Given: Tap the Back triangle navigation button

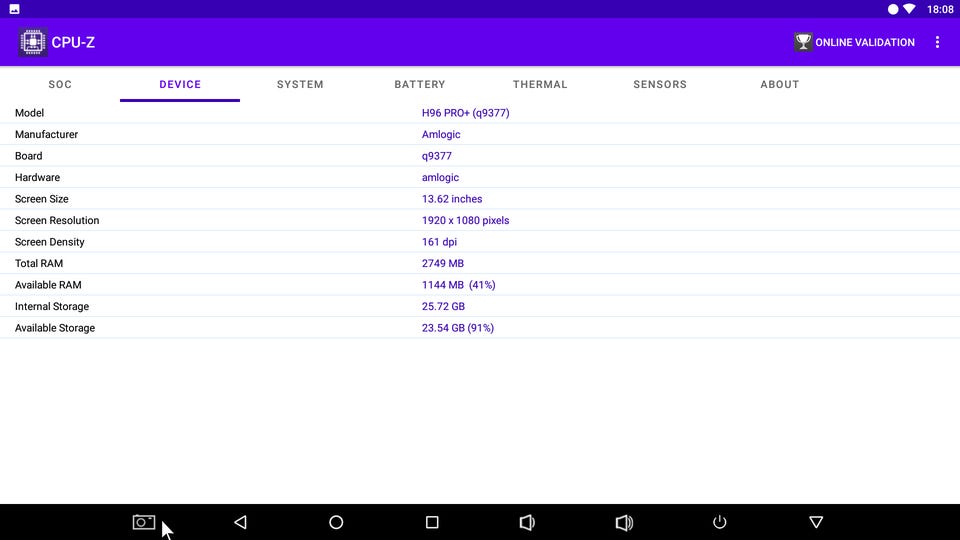Looking at the screenshot, I should [x=241, y=522].
